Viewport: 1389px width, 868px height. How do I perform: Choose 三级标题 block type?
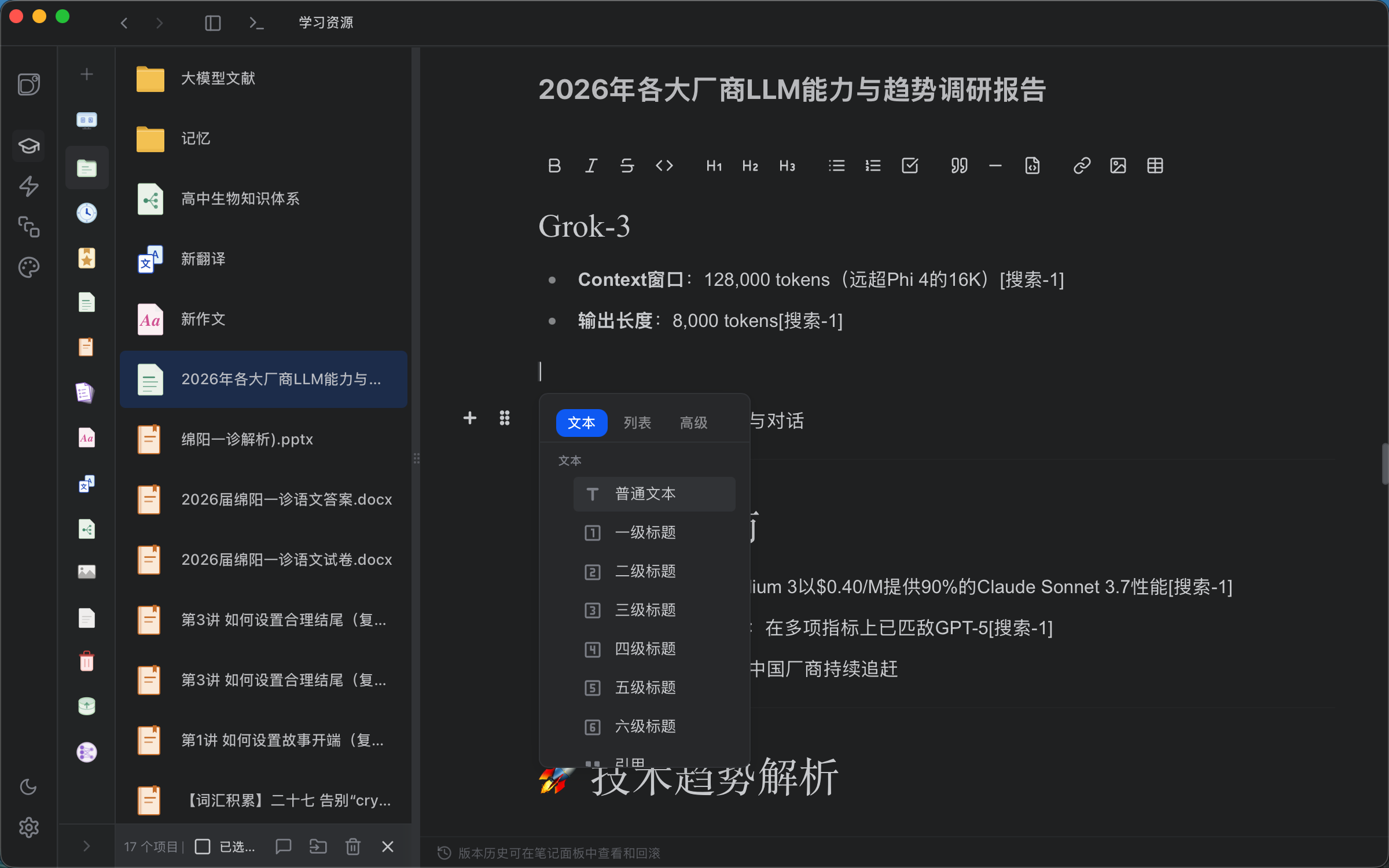(654, 610)
